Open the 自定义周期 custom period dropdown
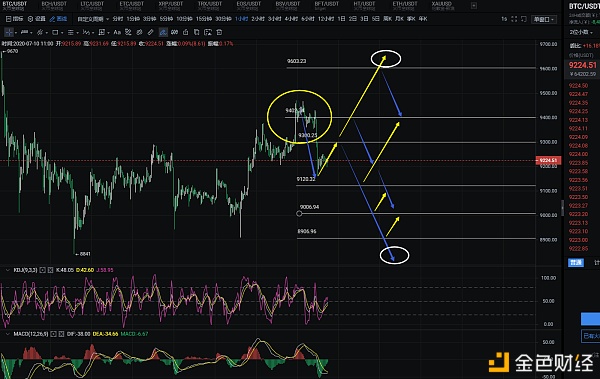This screenshot has height=379, width=600. (93, 19)
